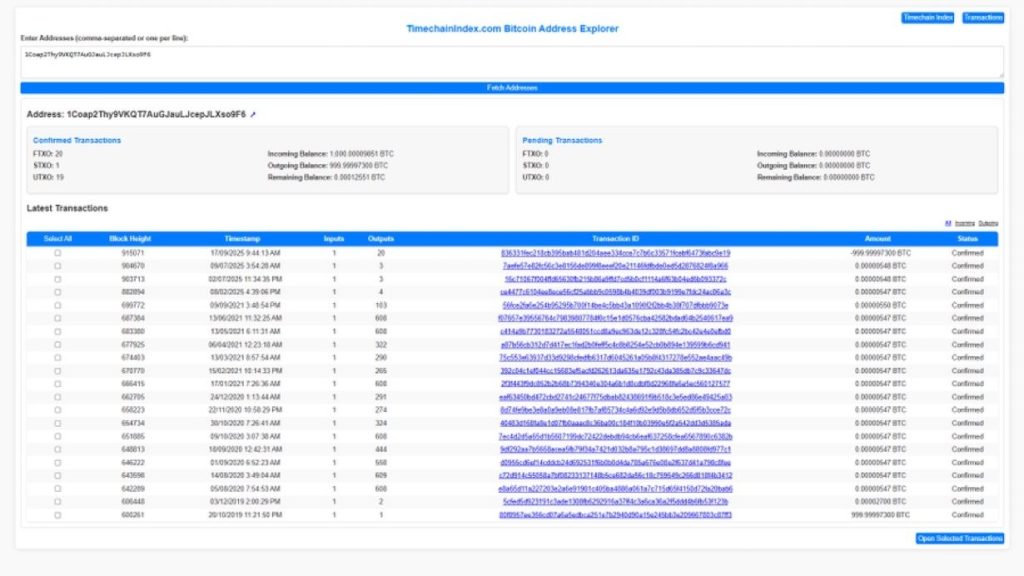Click the Select All column header
The height and width of the screenshot is (576, 1024).
coord(58,239)
